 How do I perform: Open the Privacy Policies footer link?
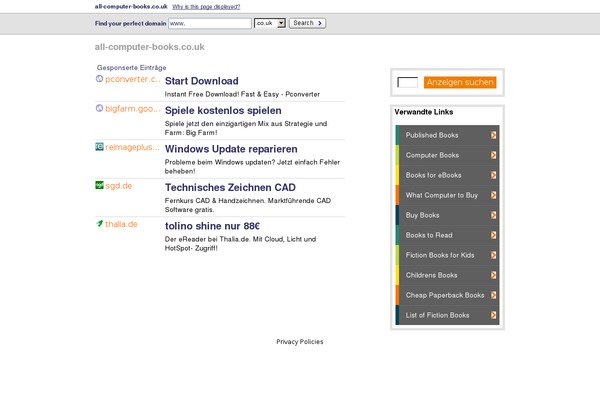[300, 341]
